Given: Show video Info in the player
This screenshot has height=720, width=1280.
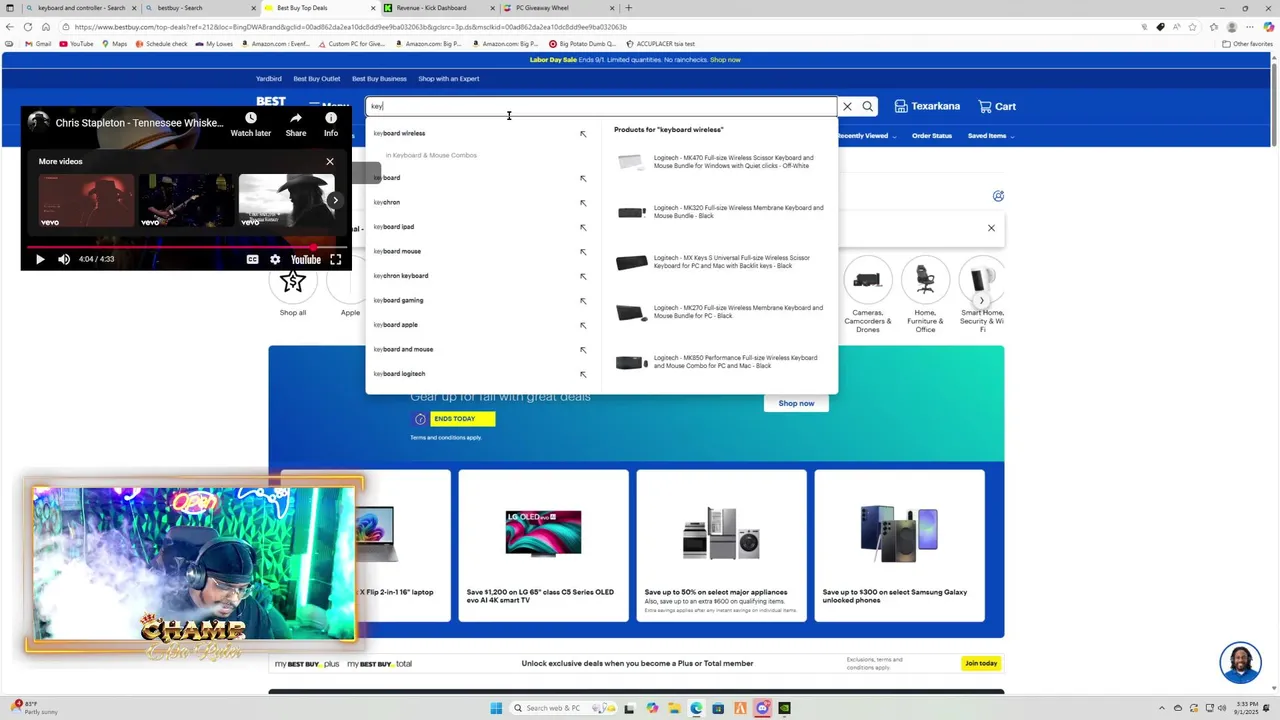Looking at the screenshot, I should click(331, 124).
